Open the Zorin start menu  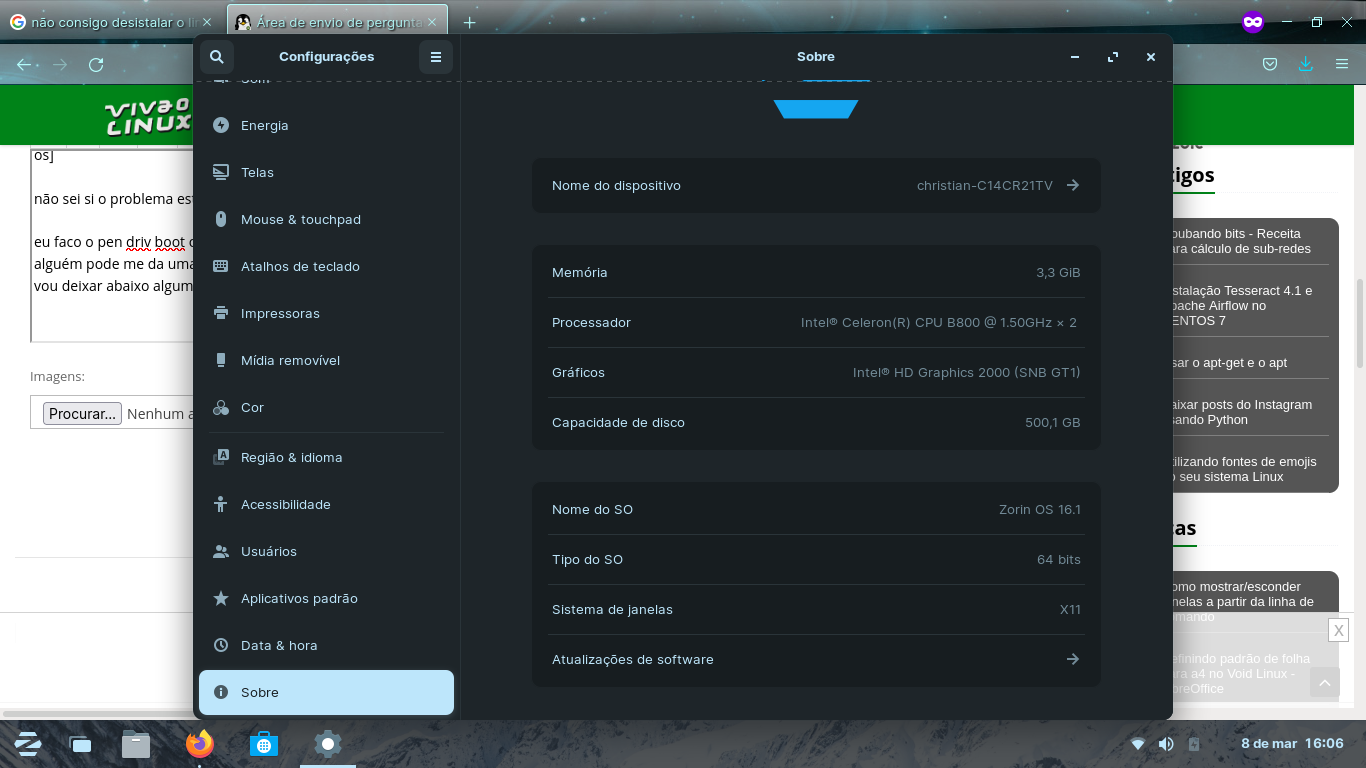[x=28, y=744]
